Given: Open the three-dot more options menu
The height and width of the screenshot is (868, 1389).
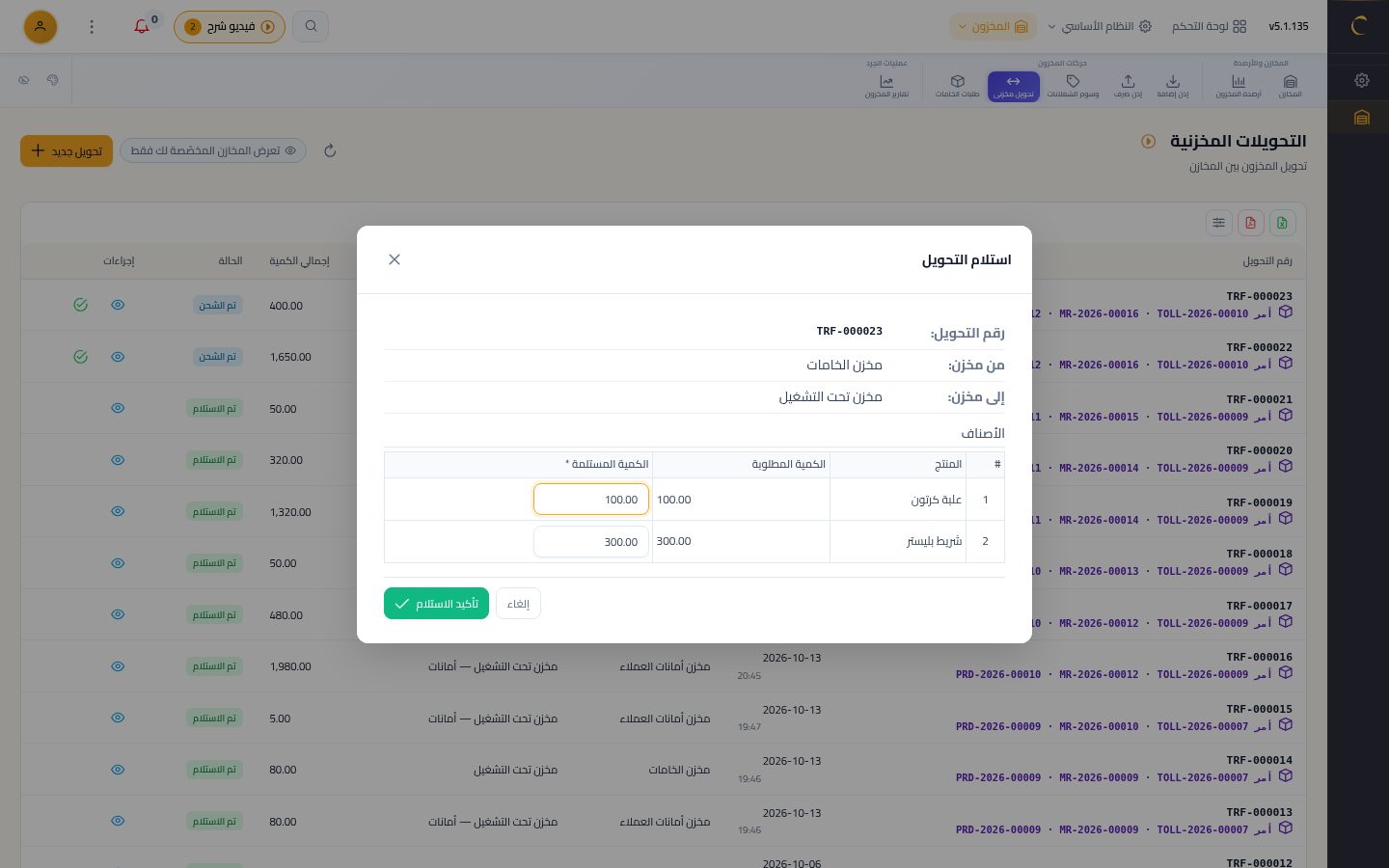Looking at the screenshot, I should [92, 26].
